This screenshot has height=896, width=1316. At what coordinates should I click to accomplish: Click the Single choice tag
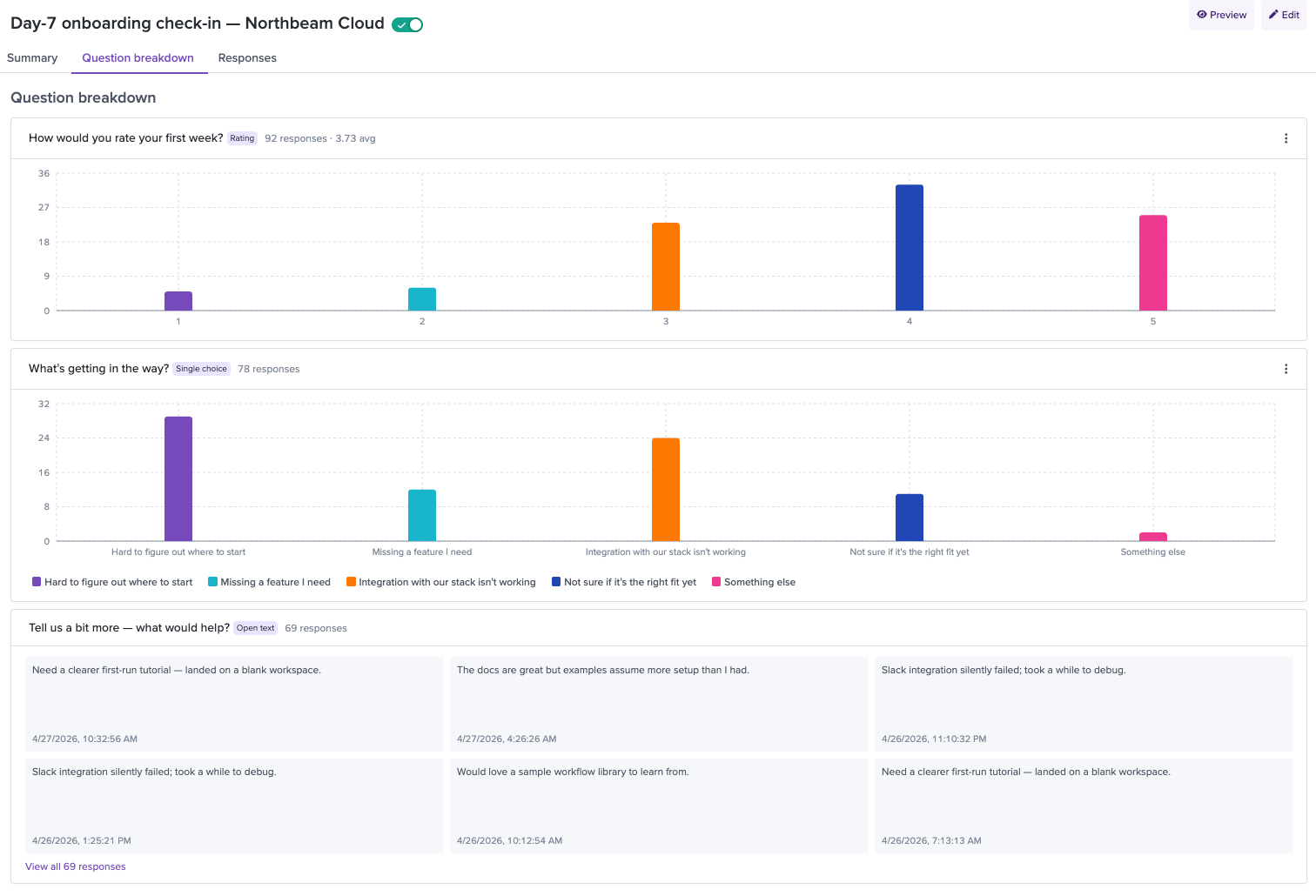pos(201,369)
